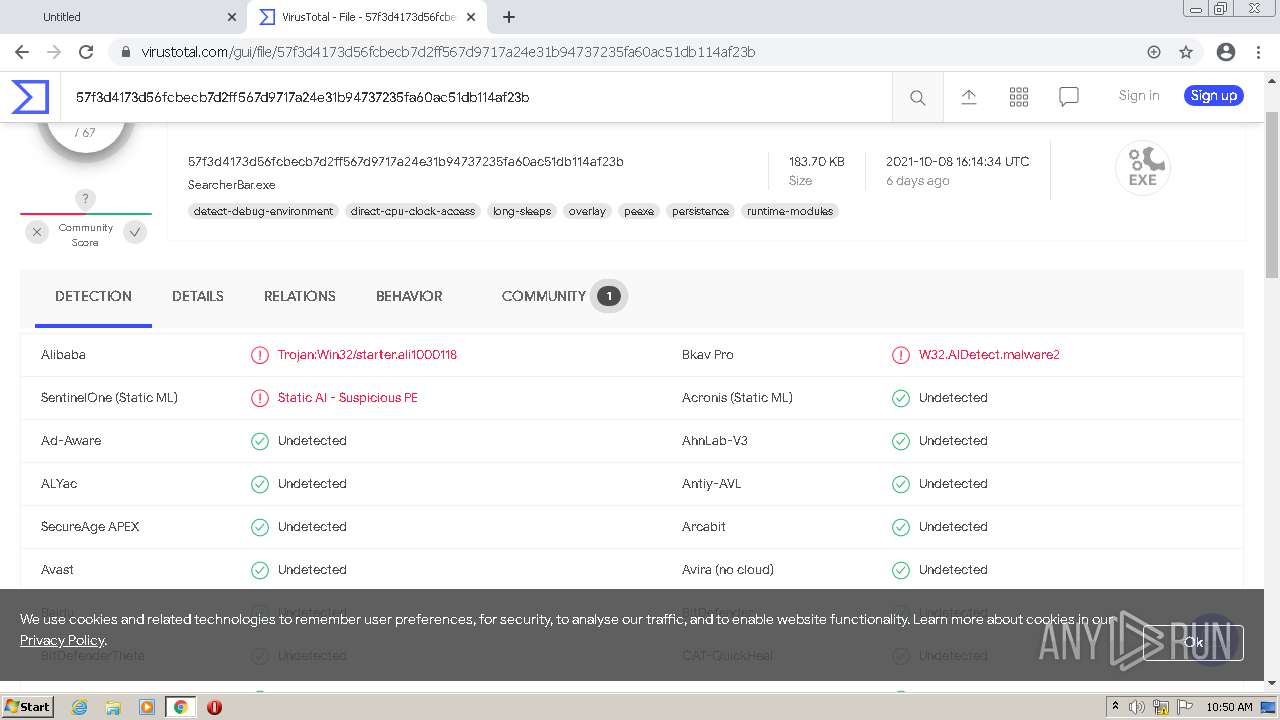1280x720 pixels.
Task: Switch to the Untitled tab
Action: point(125,17)
